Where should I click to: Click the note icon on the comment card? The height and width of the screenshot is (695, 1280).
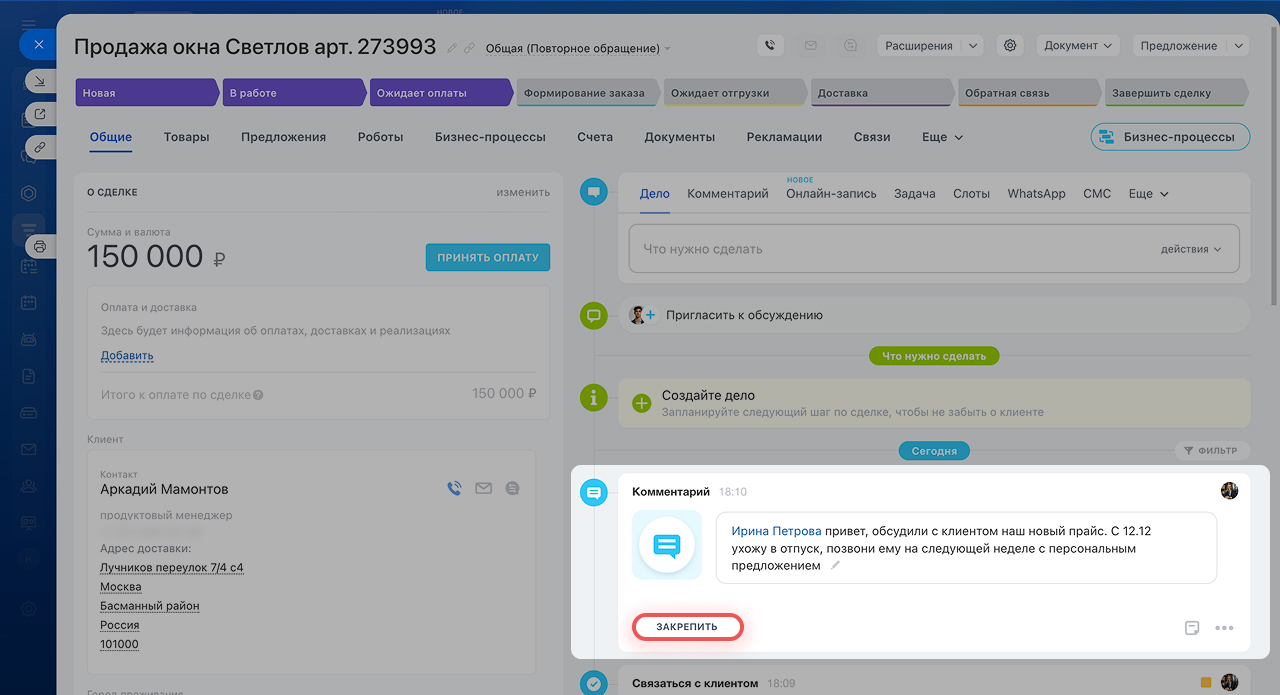[1191, 628]
